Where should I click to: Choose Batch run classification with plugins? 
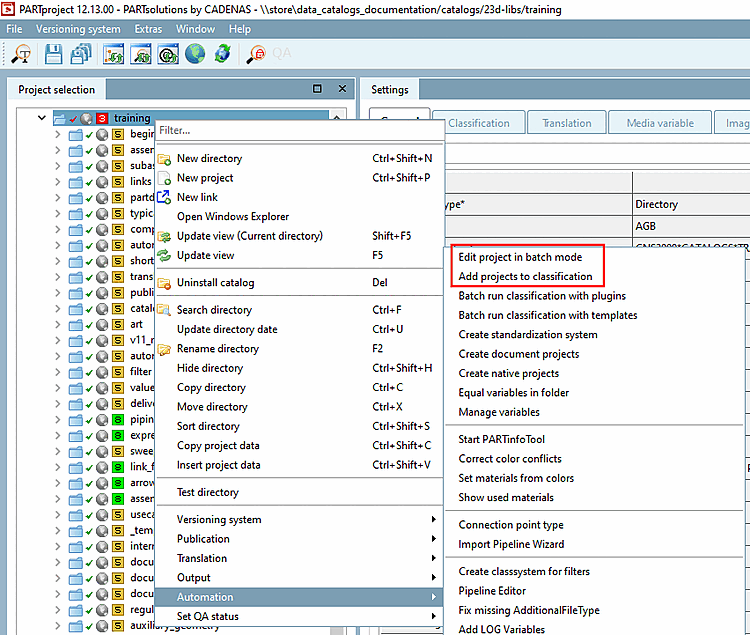542,296
